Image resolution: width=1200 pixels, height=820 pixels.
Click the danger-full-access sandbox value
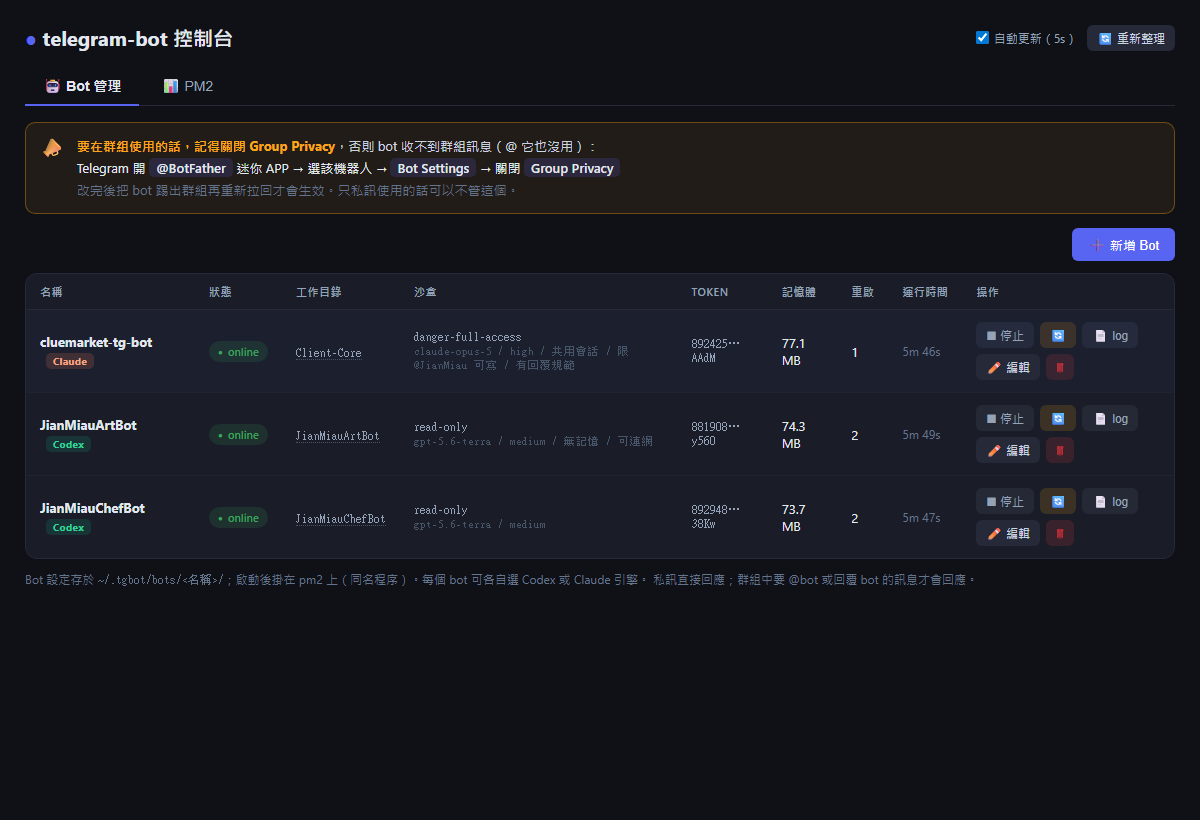pyautogui.click(x=467, y=337)
